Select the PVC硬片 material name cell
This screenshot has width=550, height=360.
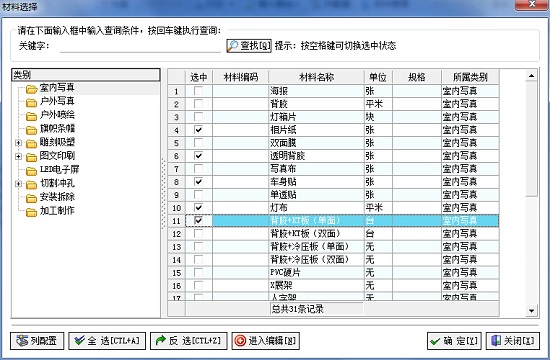[316, 273]
